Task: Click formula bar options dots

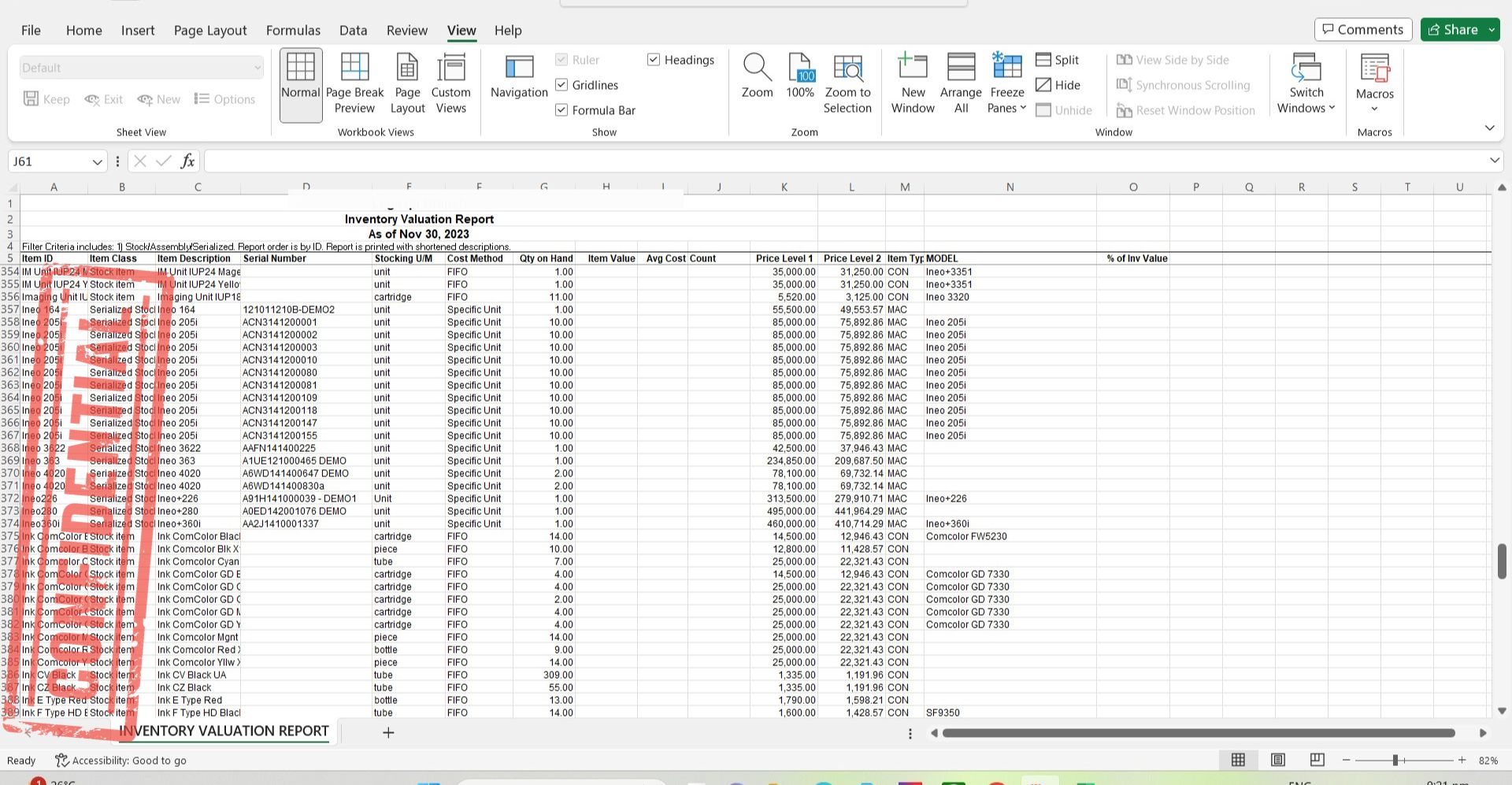Action: click(x=117, y=161)
